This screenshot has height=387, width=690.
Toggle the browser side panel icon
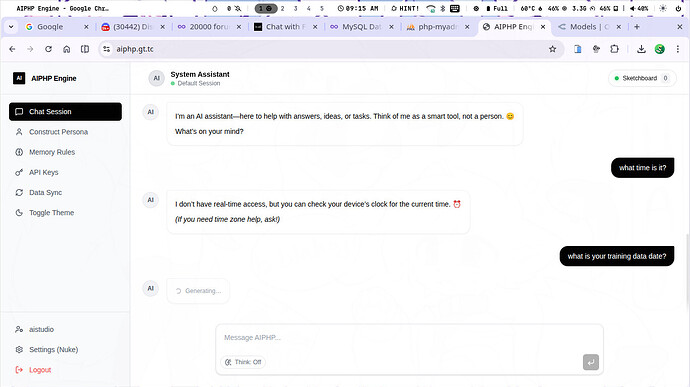[x=85, y=49]
